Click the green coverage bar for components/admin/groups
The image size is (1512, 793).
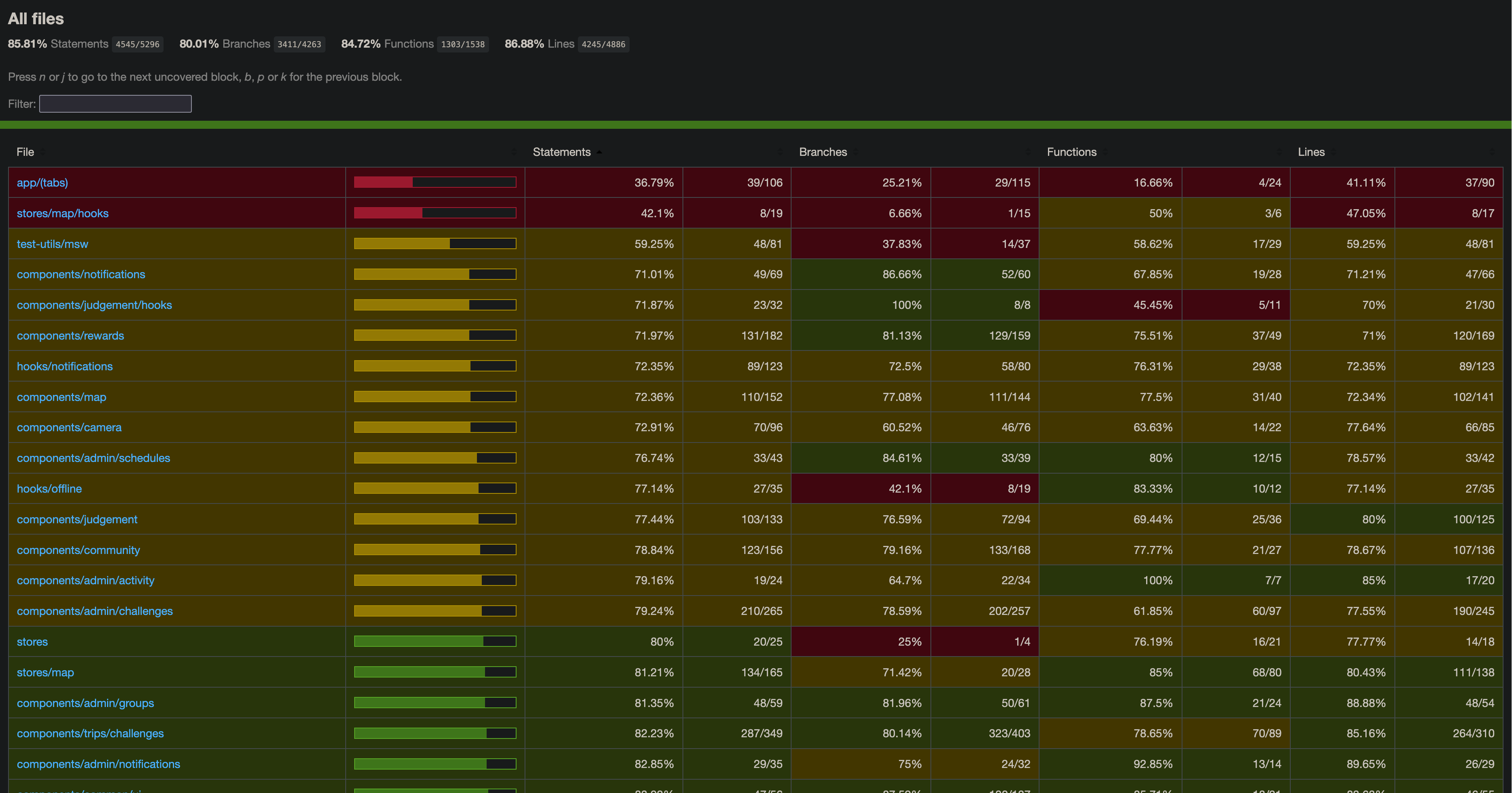click(x=435, y=703)
